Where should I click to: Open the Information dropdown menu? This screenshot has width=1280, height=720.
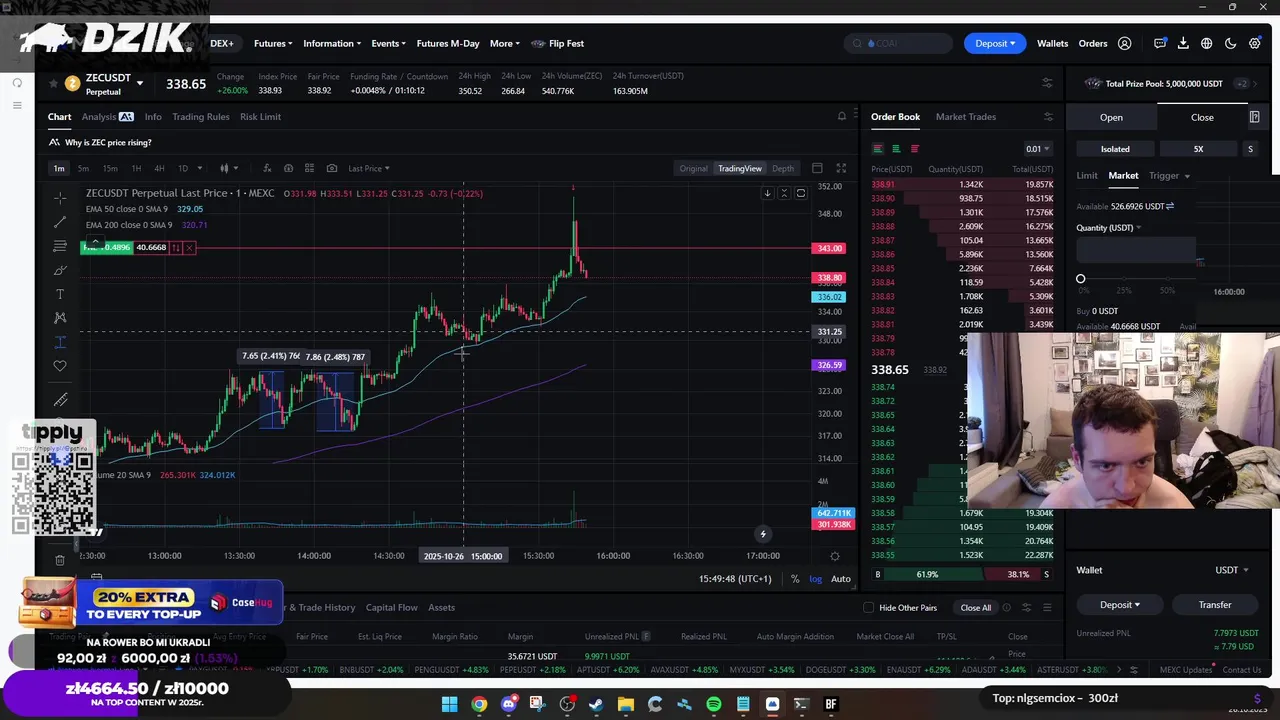click(332, 43)
